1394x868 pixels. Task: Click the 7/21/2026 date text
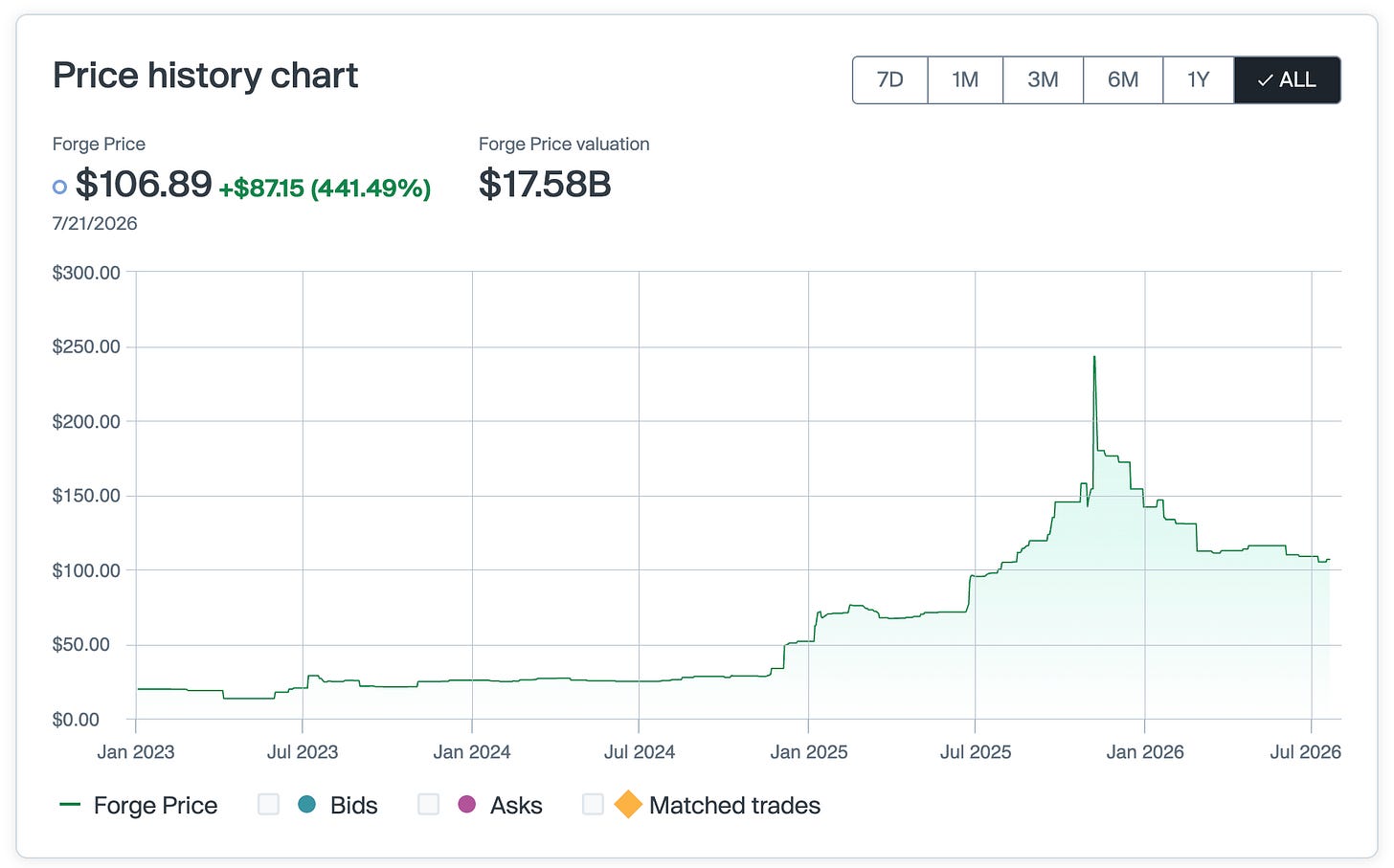pyautogui.click(x=95, y=224)
